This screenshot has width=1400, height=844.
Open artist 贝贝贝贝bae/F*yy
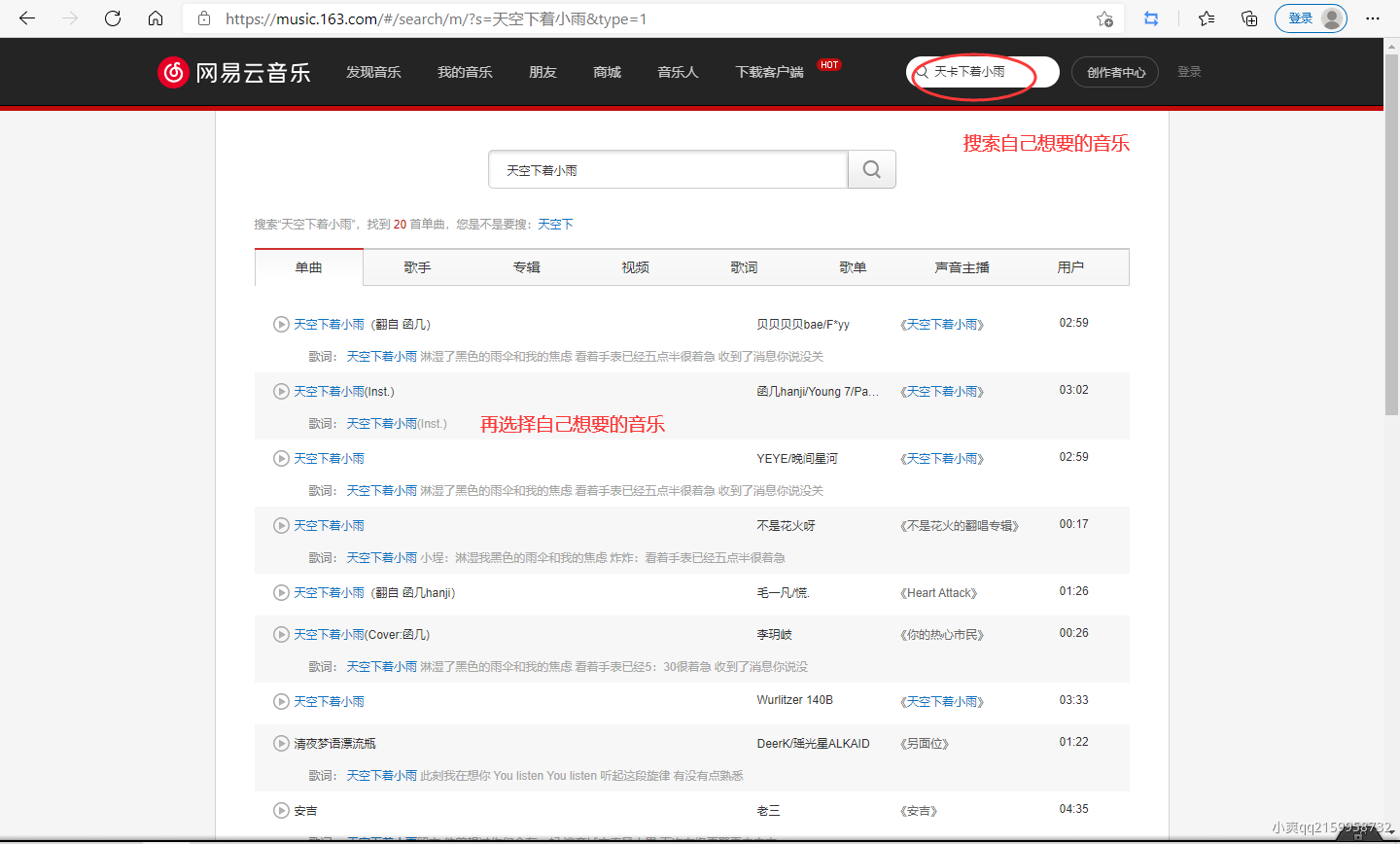click(803, 324)
